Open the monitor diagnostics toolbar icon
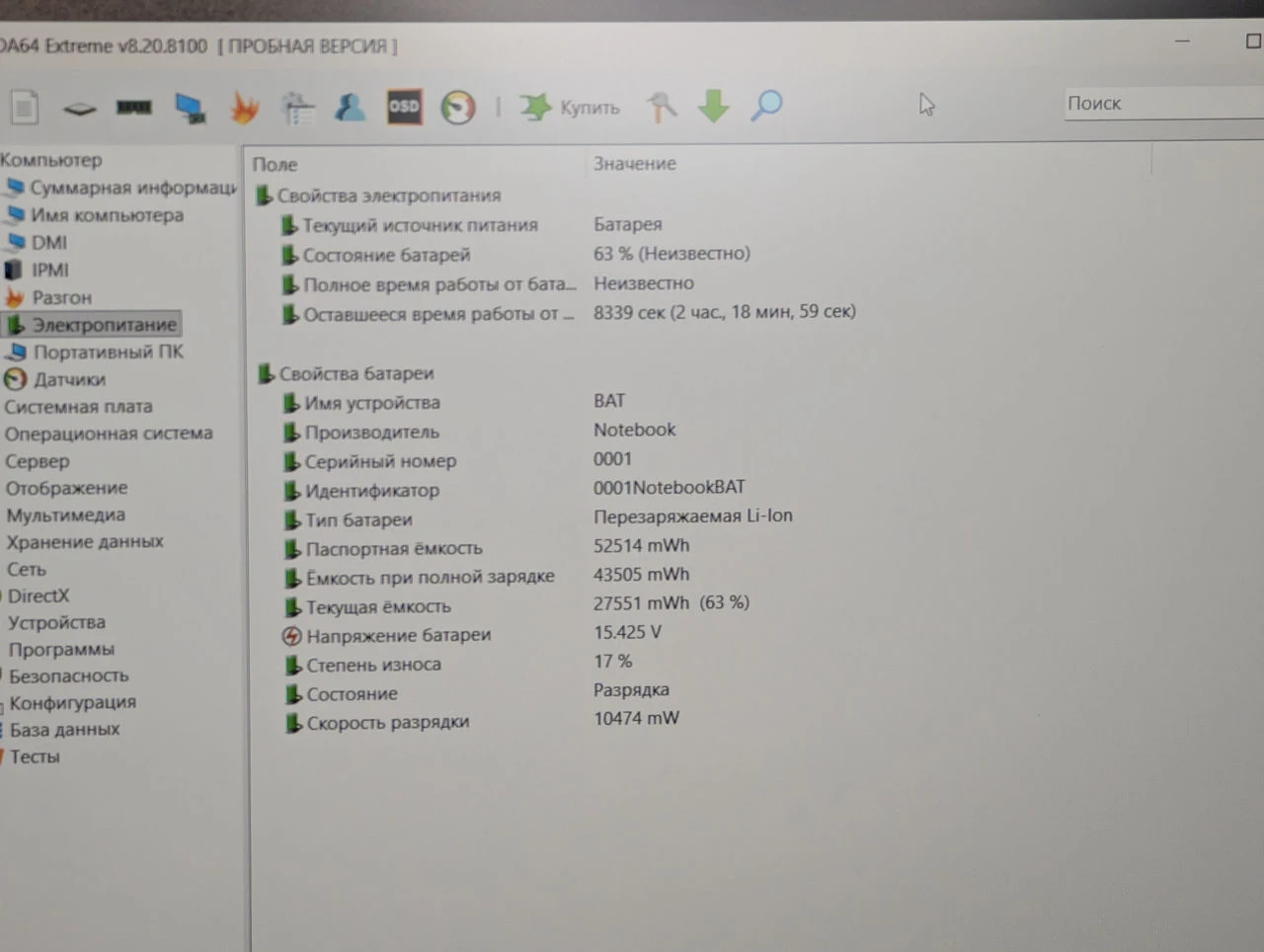The height and width of the screenshot is (952, 1264). point(190,107)
